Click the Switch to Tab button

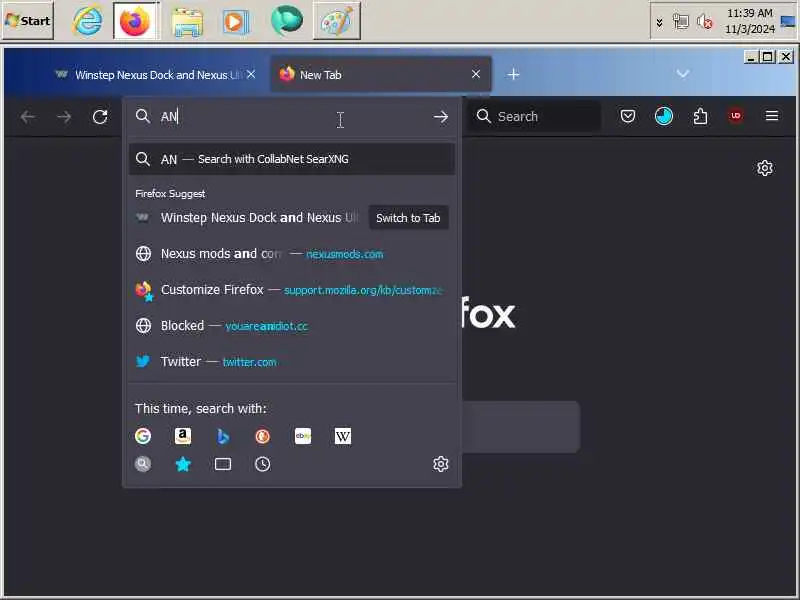[408, 218]
